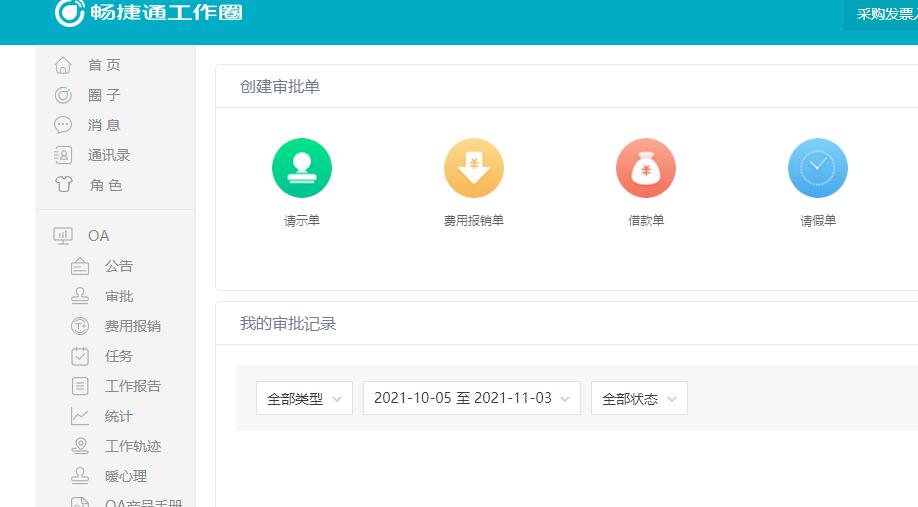Open 角色 in sidebar menu
918x507 pixels.
[106, 185]
